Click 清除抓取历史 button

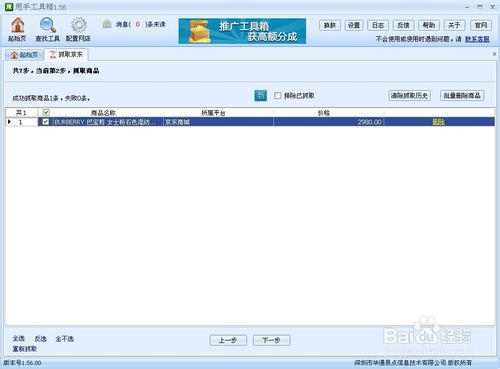pyautogui.click(x=409, y=96)
